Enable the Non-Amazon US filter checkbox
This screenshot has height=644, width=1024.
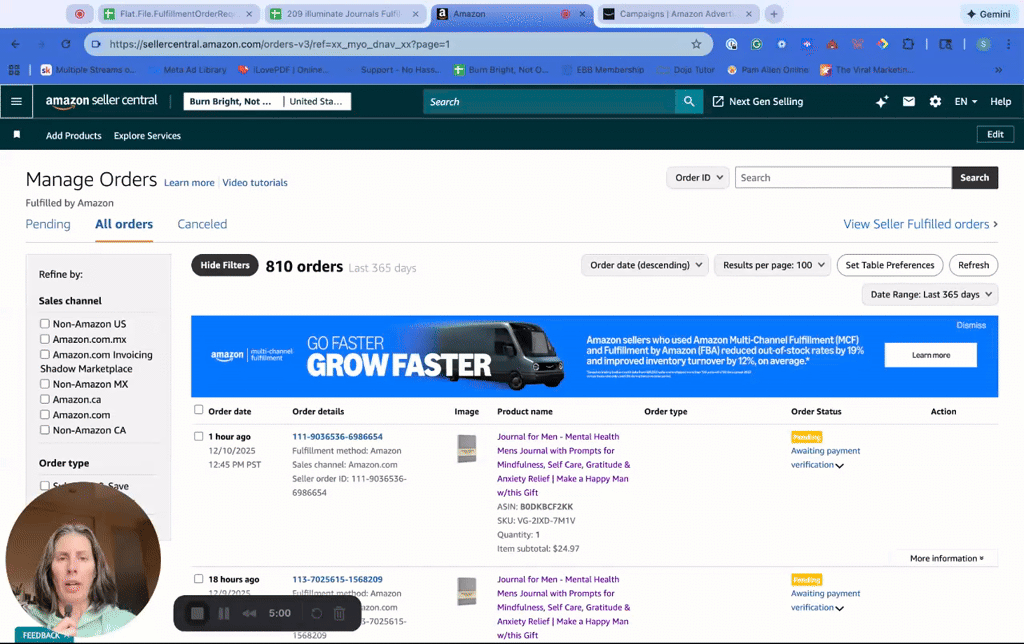coord(45,324)
